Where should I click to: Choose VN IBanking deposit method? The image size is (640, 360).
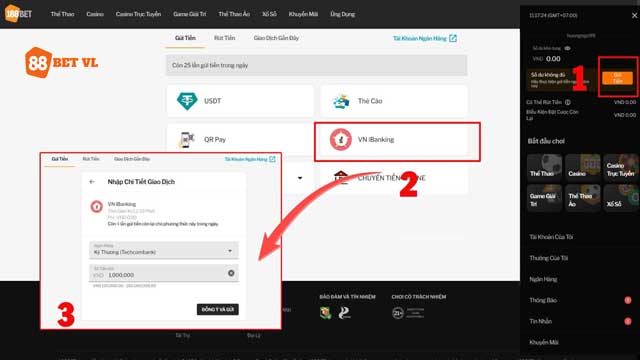[394, 140]
